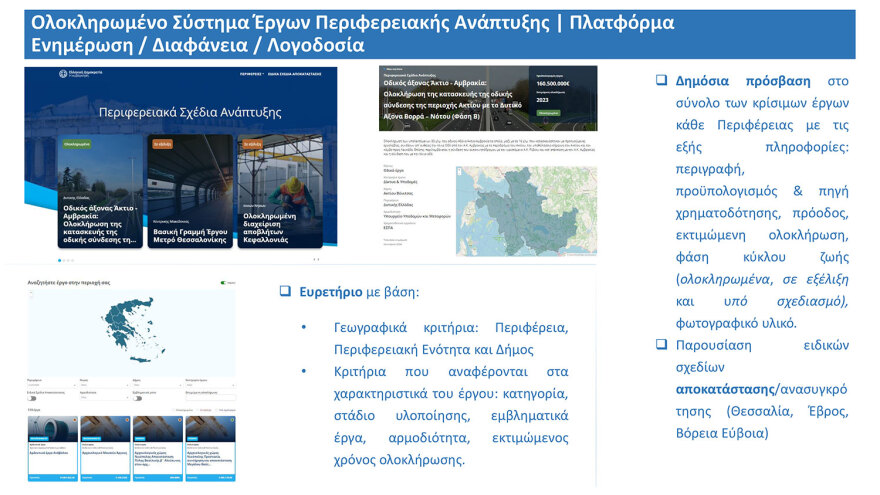Click orange status badge on Κεφαλλονιάς waste card
This screenshot has height=495, width=880.
(252, 144)
